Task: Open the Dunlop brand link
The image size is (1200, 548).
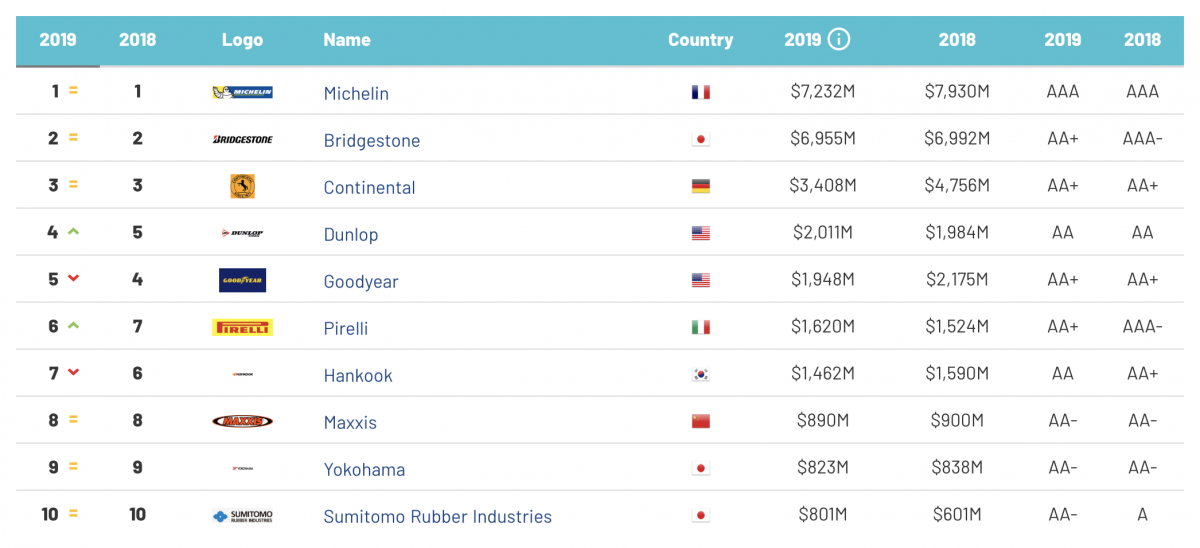Action: coord(351,234)
